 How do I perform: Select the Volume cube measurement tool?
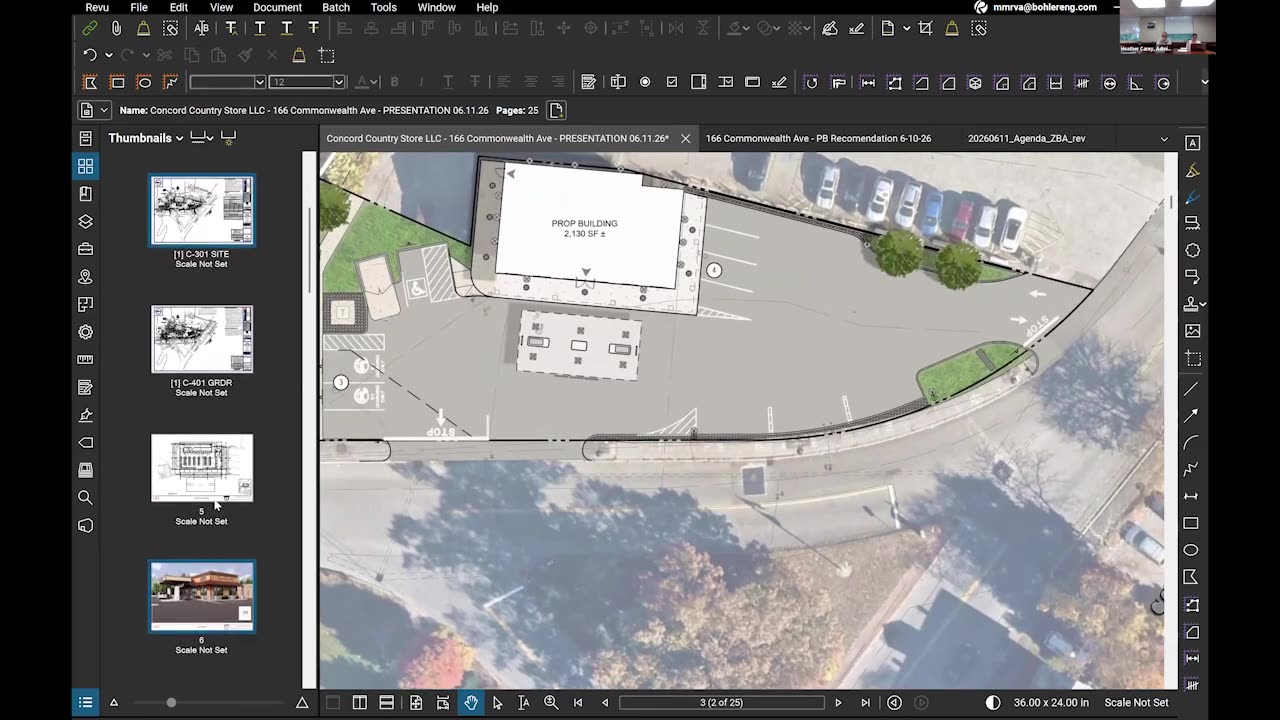click(975, 82)
